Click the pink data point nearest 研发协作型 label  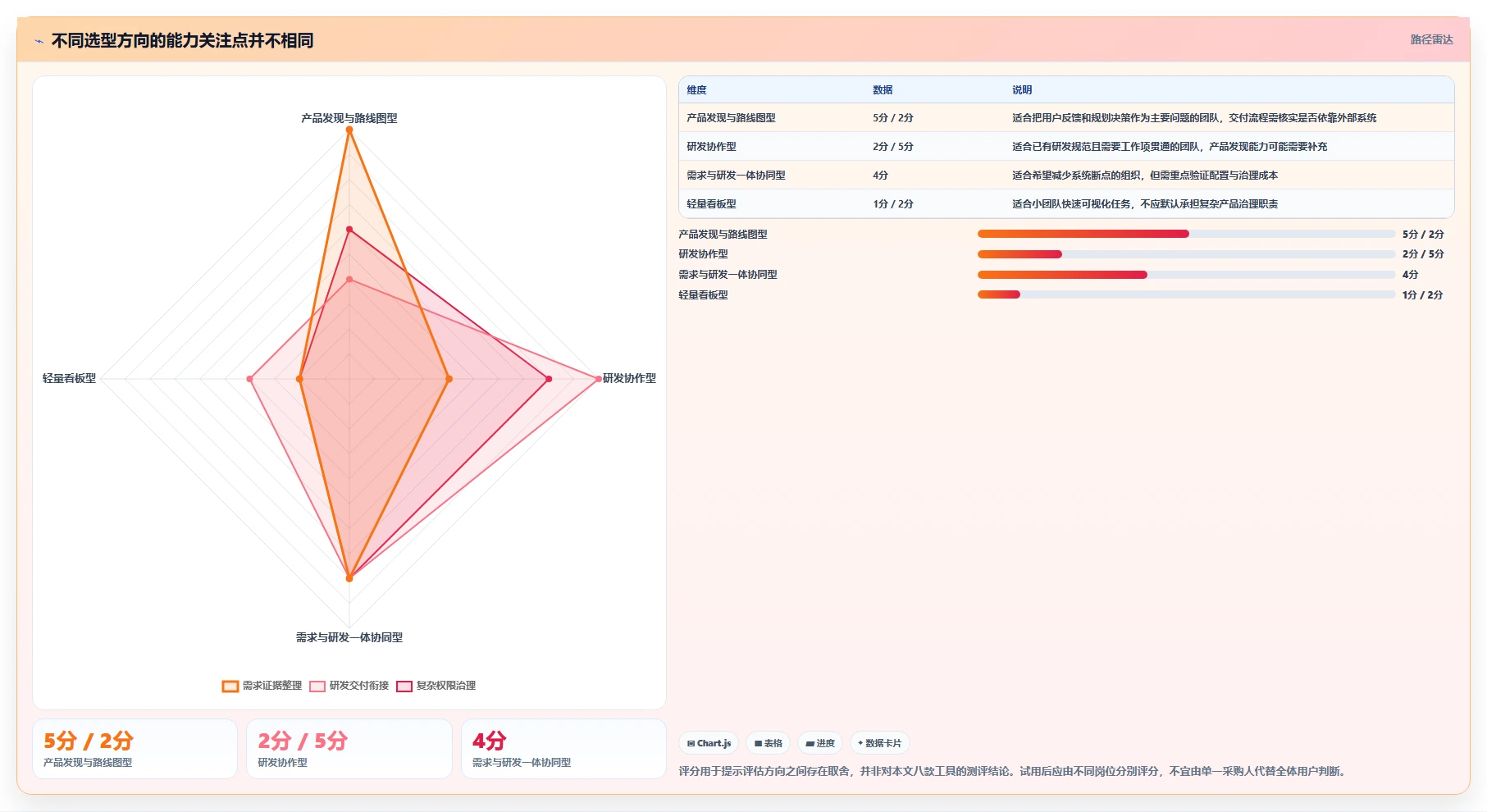598,379
